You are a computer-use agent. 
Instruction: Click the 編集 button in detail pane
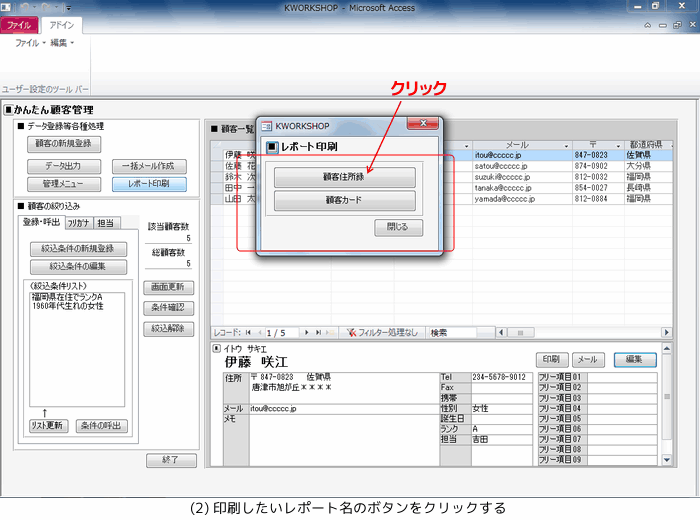[635, 359]
